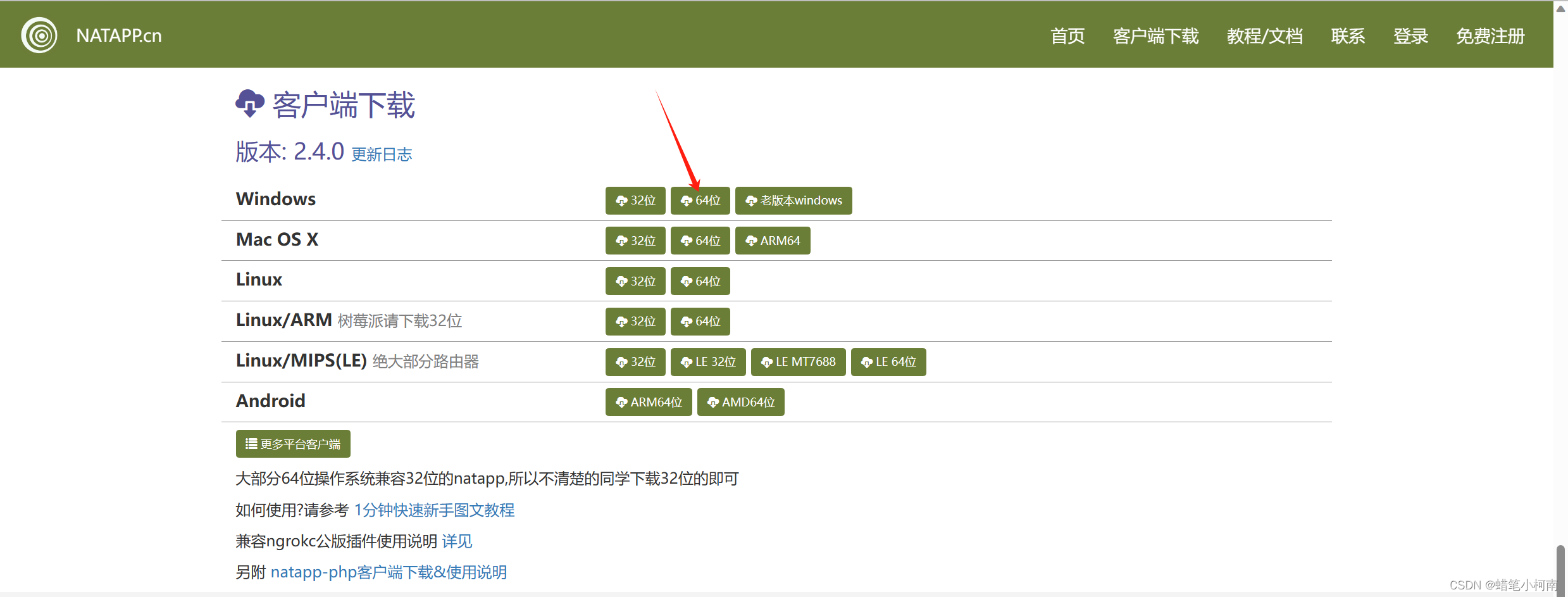Click the 绝大部分路由器 note
Image resolution: width=1568 pixels, height=597 pixels.
(426, 361)
